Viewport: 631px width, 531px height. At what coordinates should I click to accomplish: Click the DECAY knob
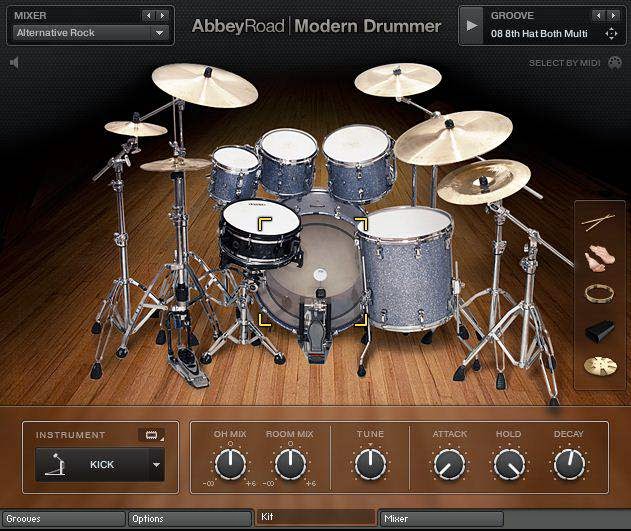click(x=569, y=464)
